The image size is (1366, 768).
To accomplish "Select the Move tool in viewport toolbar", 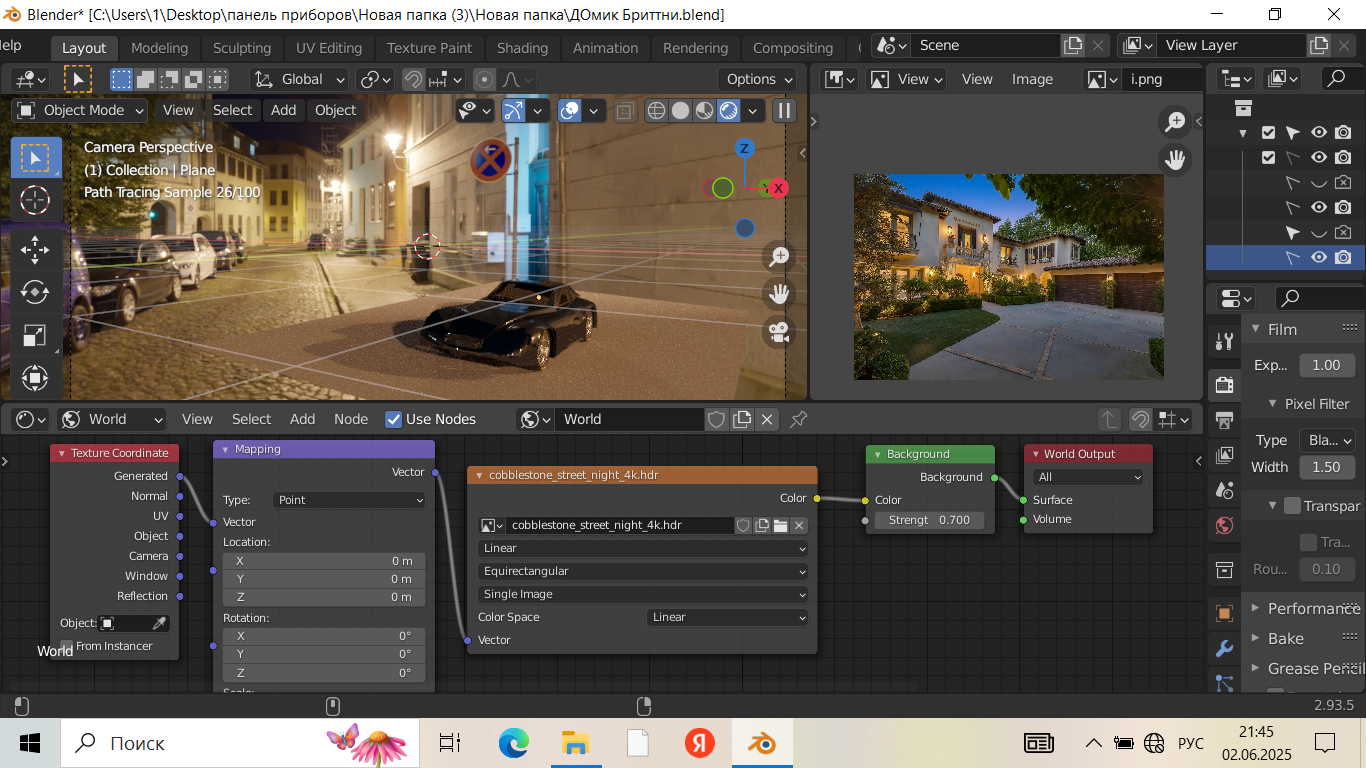I will [x=35, y=248].
